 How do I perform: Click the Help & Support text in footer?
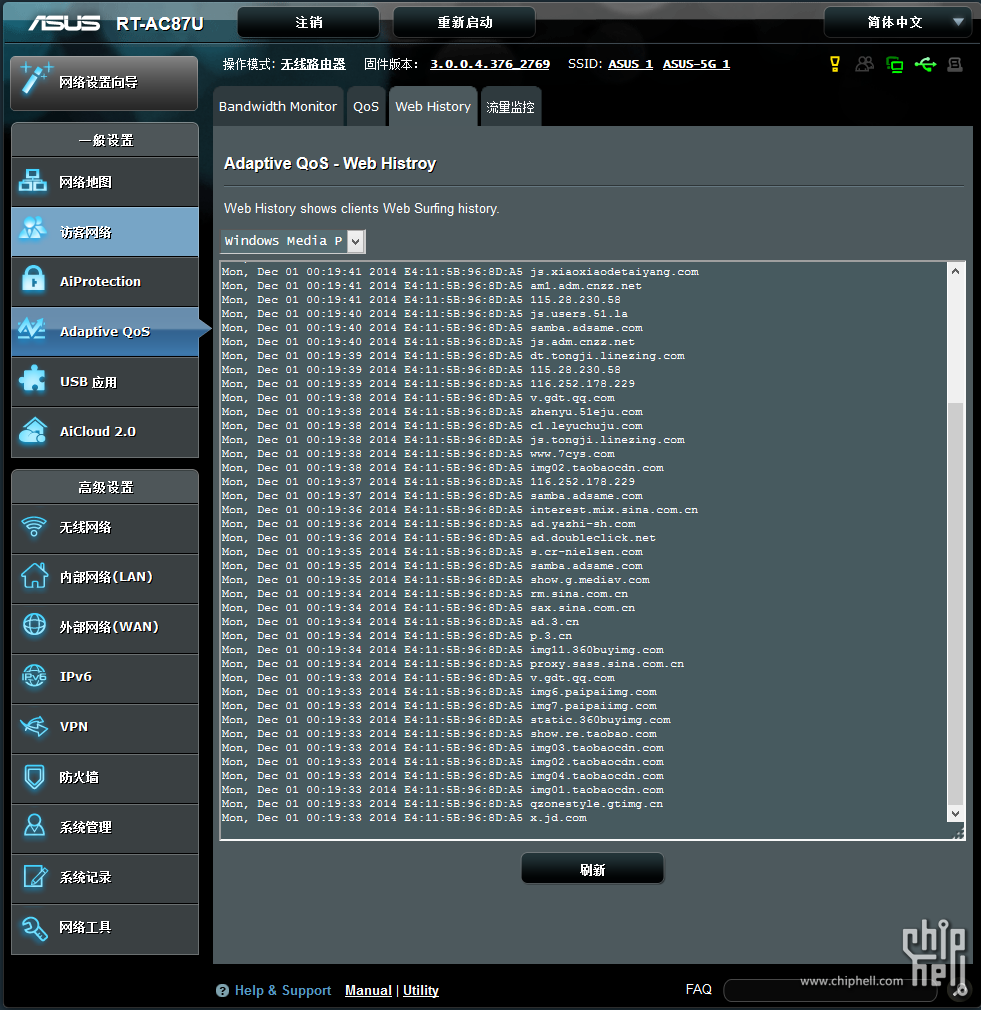(283, 991)
